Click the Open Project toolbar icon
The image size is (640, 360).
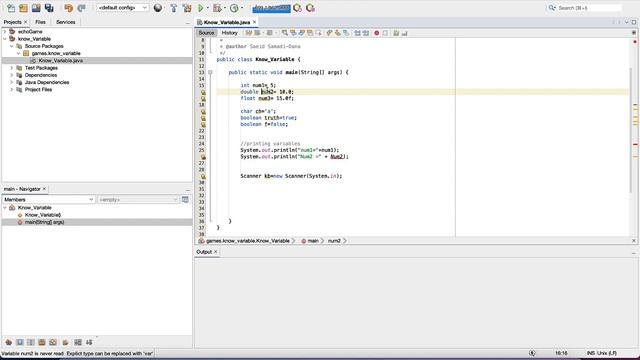click(36, 8)
